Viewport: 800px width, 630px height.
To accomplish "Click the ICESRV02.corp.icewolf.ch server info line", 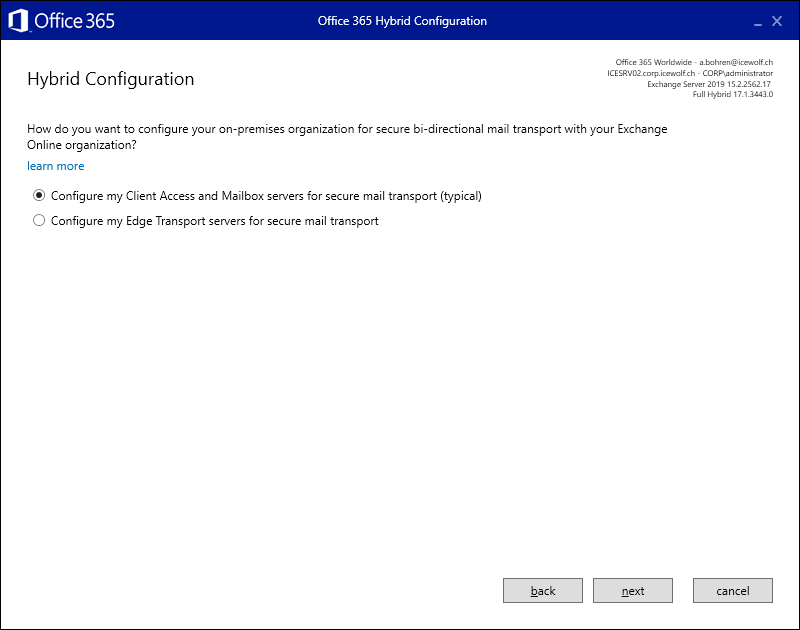I will coord(690,73).
